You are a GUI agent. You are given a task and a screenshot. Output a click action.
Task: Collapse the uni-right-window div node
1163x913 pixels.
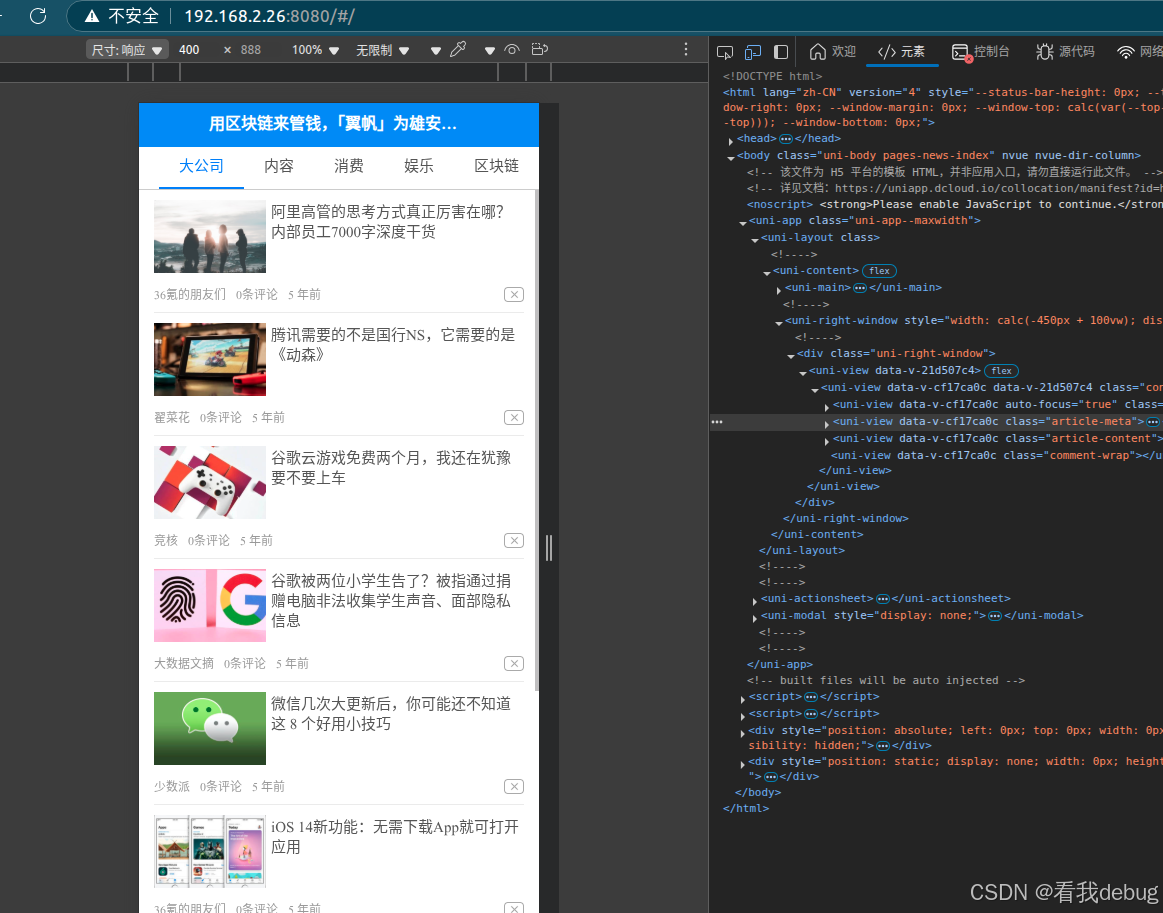[x=791, y=355]
